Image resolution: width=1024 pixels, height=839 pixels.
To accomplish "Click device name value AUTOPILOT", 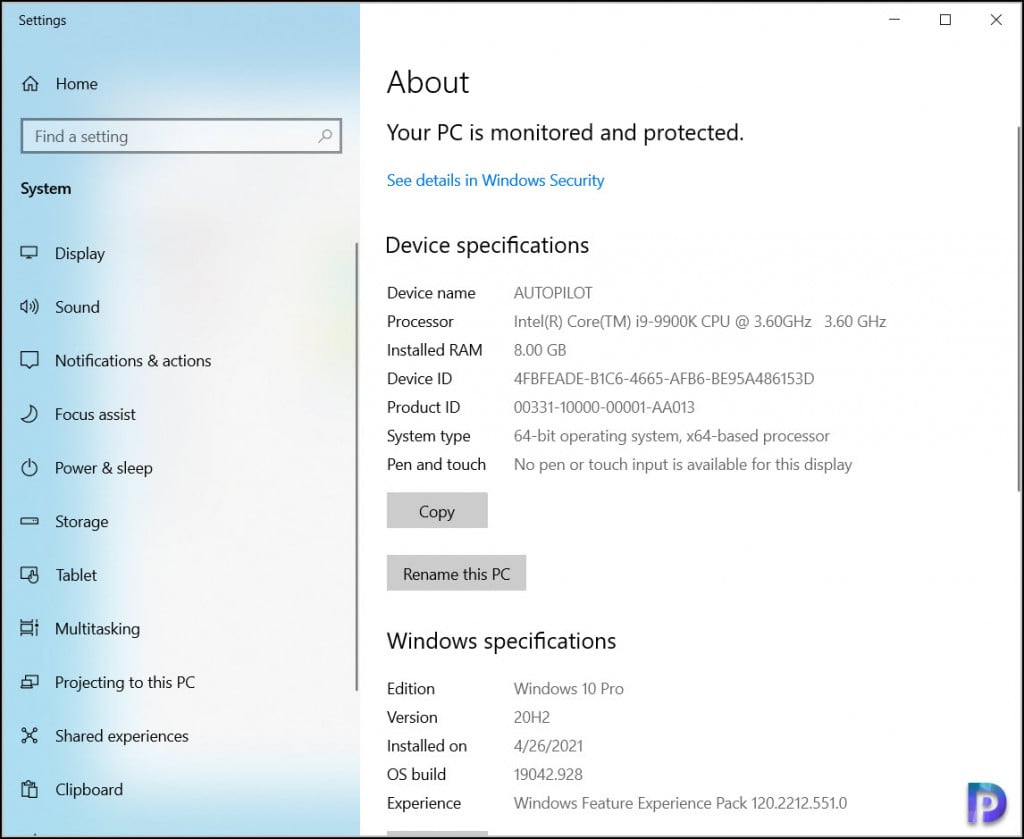I will (x=552, y=293).
